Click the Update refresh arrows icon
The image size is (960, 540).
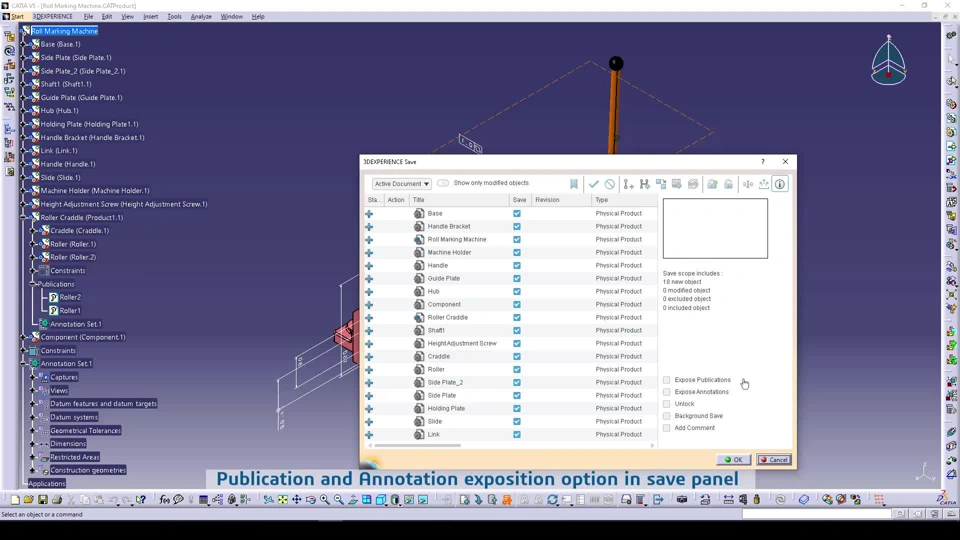[x=552, y=500]
